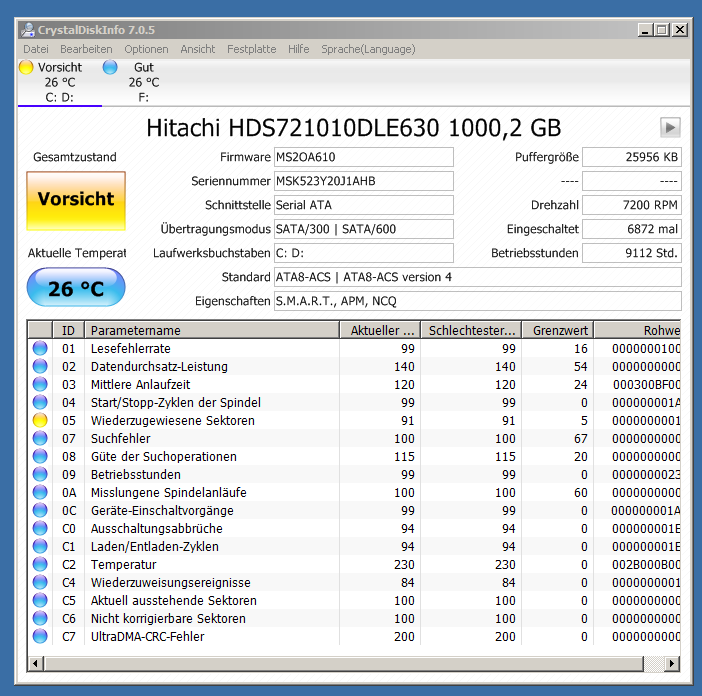Click blue status orb for Mittlere Anlaufzeit

(x=40, y=384)
